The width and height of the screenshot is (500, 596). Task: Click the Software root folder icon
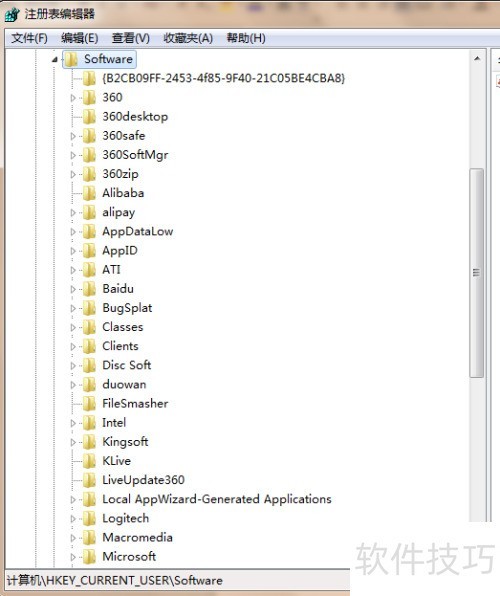[71, 59]
